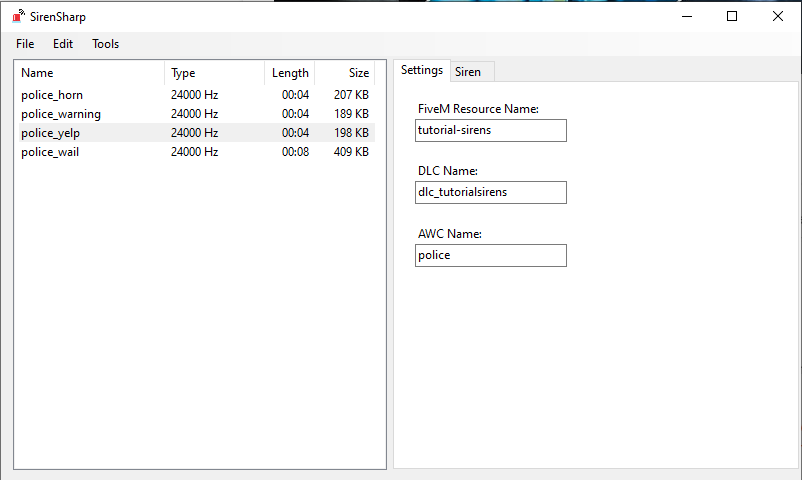Screen dimensions: 802x480
Task: Open the File menu
Action: pos(25,44)
